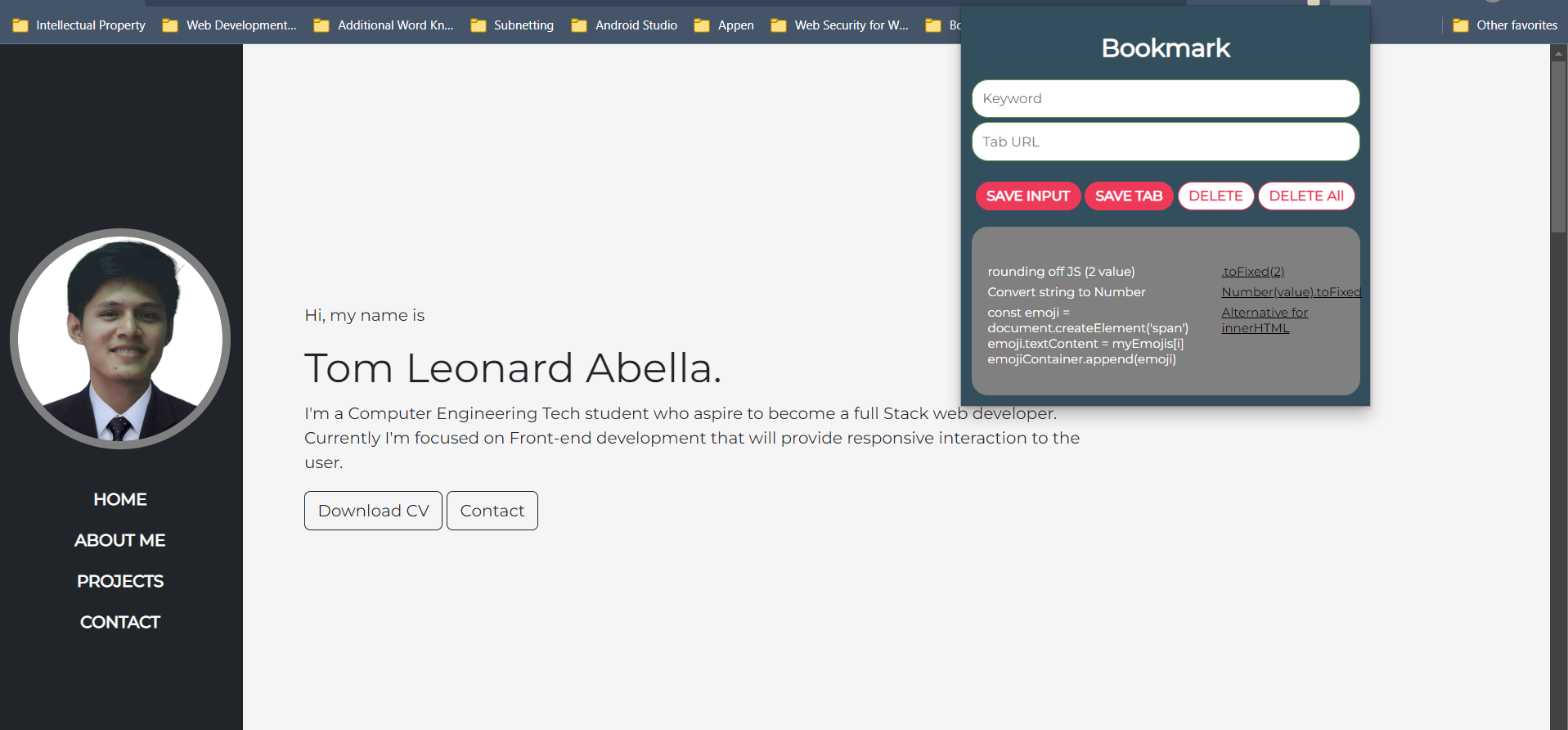The width and height of the screenshot is (1568, 730).
Task: Open the Web Development bookmark folder
Action: pyautogui.click(x=230, y=25)
